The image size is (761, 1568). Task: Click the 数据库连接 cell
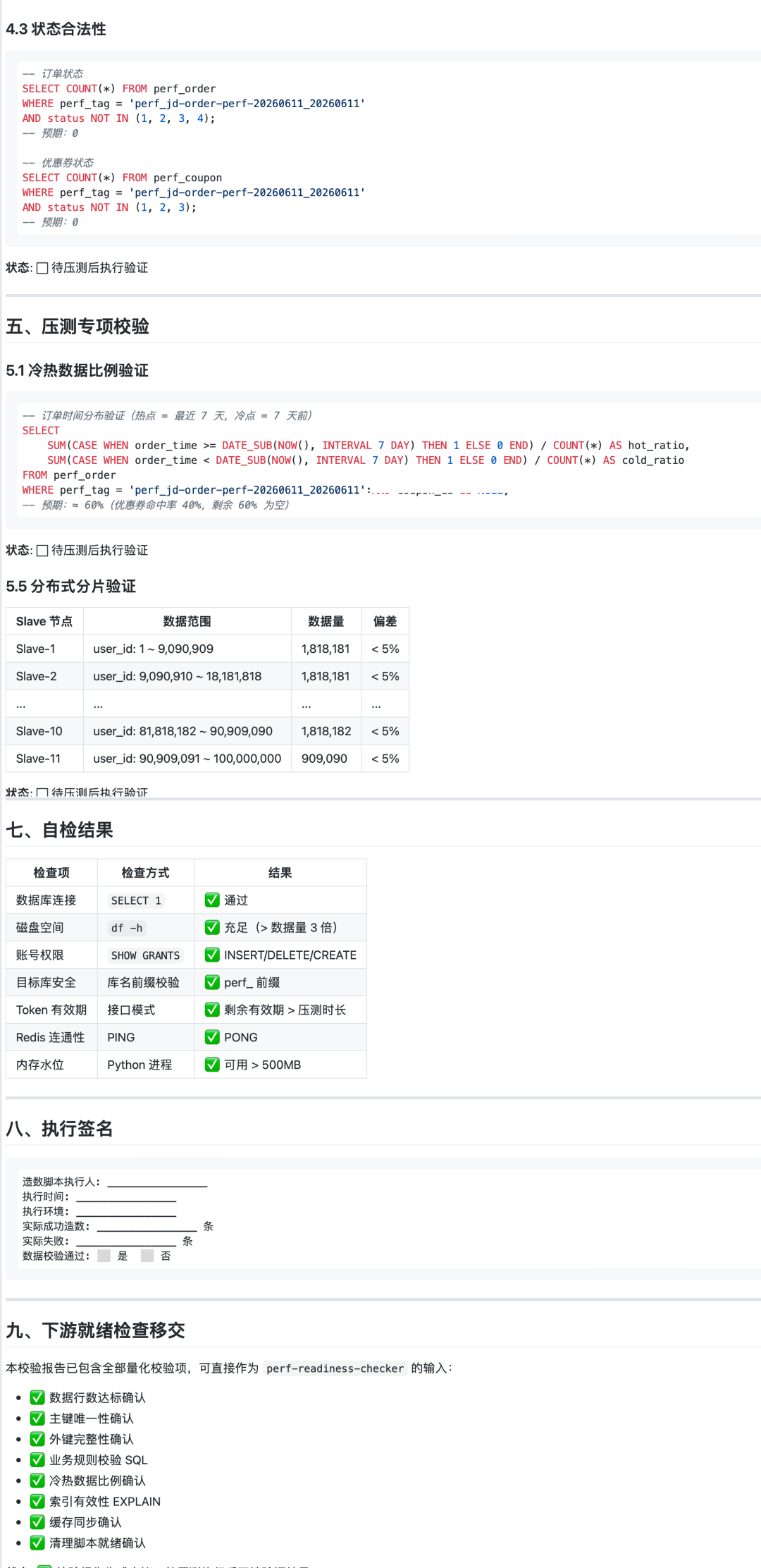[x=51, y=900]
